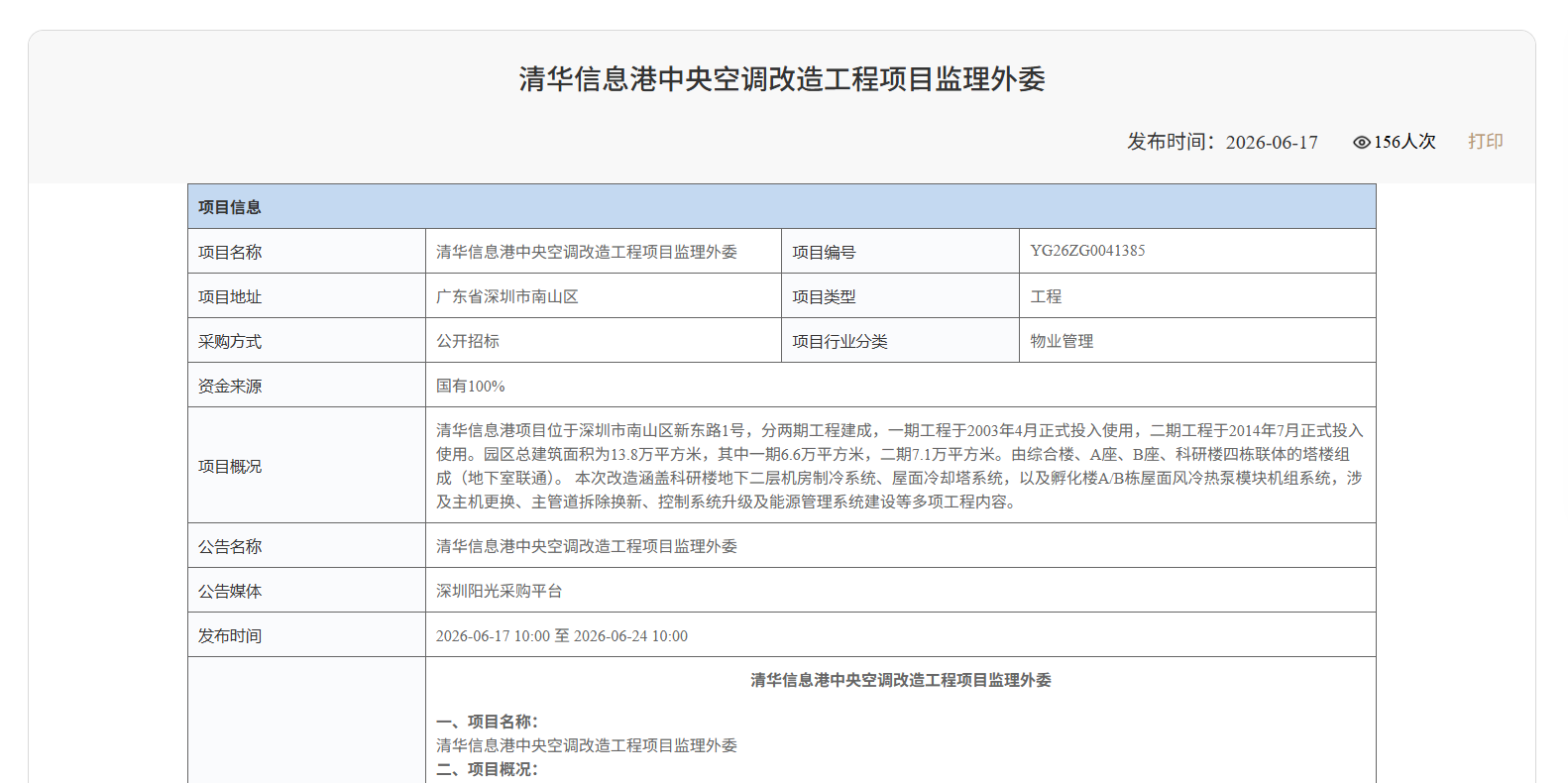Click the 项目类型 label cell

pyautogui.click(x=900, y=296)
